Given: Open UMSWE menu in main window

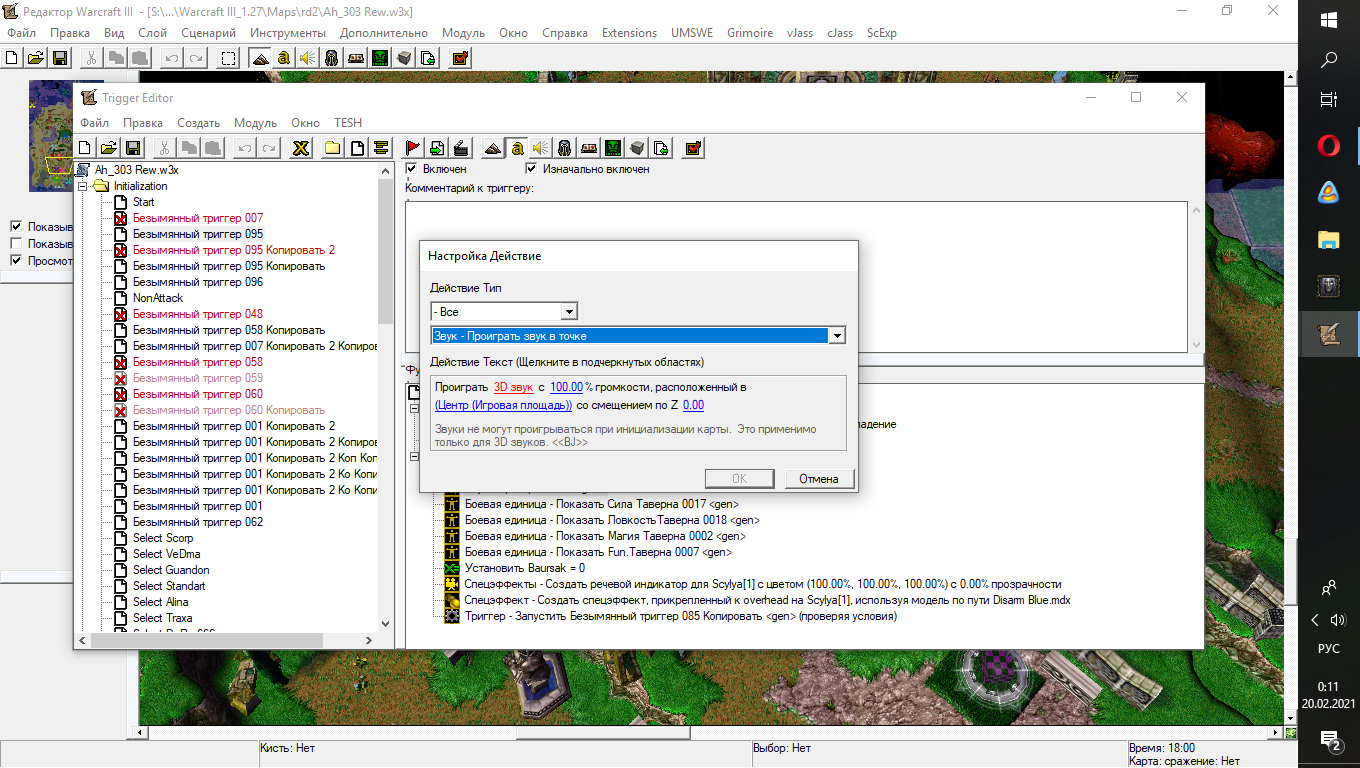Looking at the screenshot, I should [x=692, y=33].
